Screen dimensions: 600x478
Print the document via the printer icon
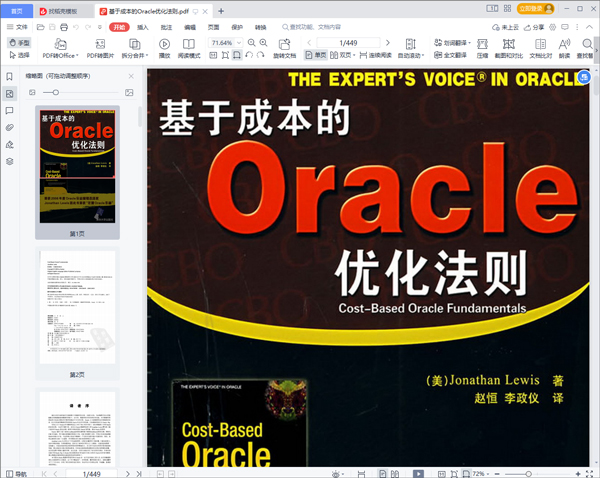point(64,27)
